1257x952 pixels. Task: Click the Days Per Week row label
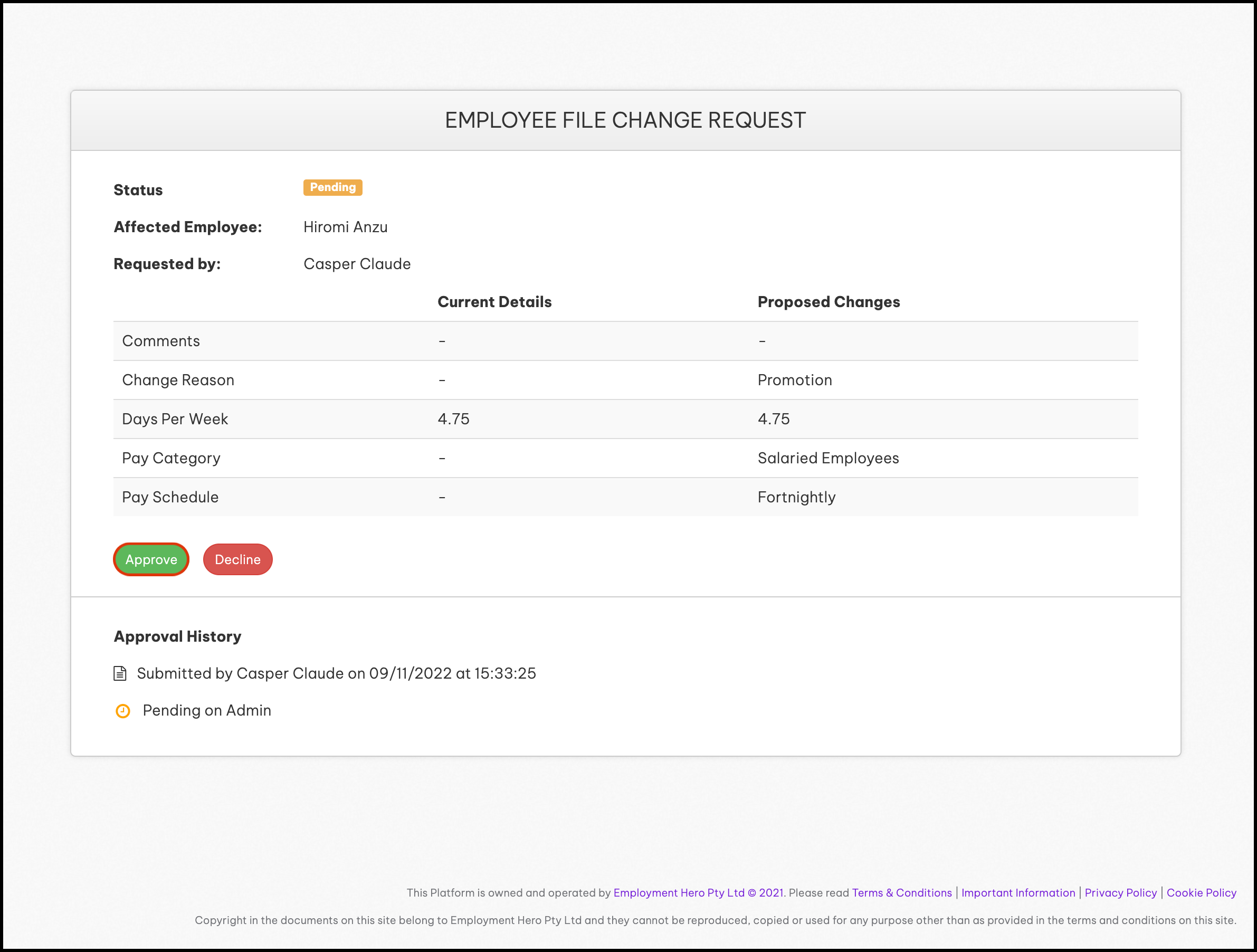(x=175, y=420)
